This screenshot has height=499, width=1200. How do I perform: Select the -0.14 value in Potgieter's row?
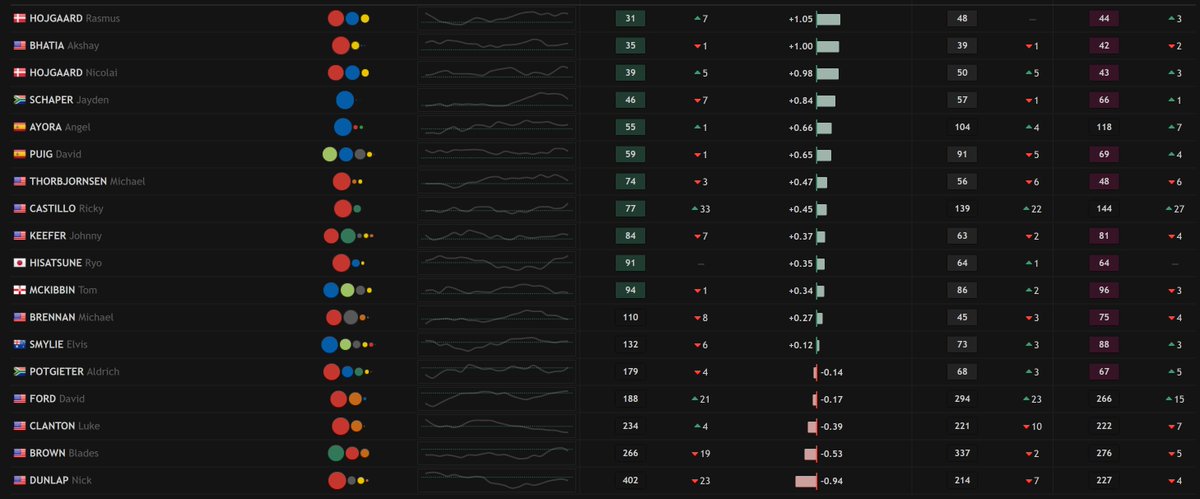pyautogui.click(x=832, y=372)
